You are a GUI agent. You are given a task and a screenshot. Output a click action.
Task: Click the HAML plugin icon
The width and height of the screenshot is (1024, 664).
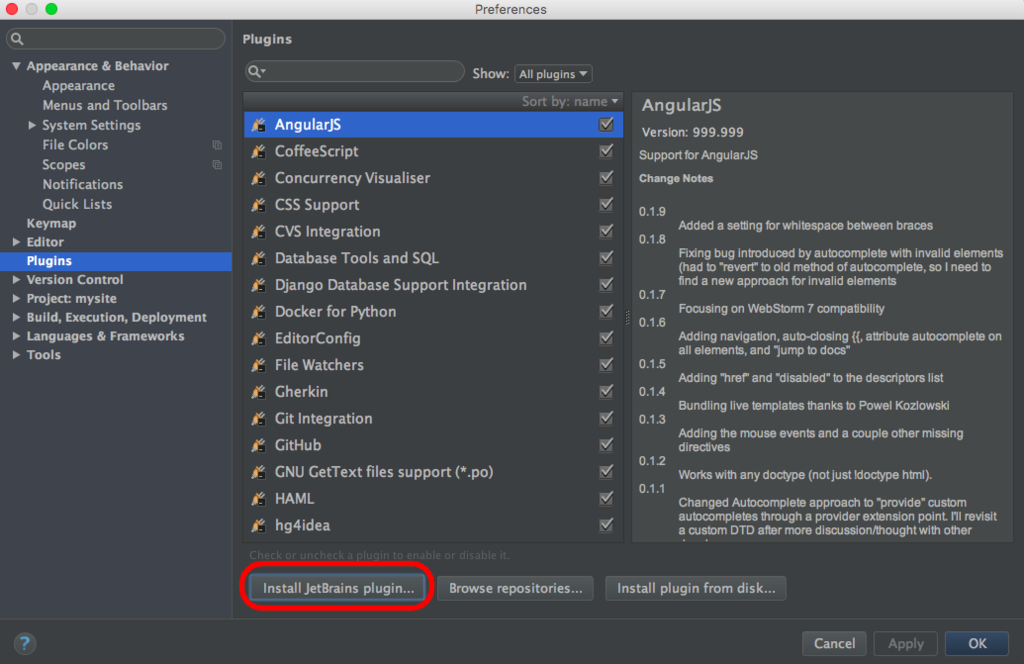pos(259,499)
